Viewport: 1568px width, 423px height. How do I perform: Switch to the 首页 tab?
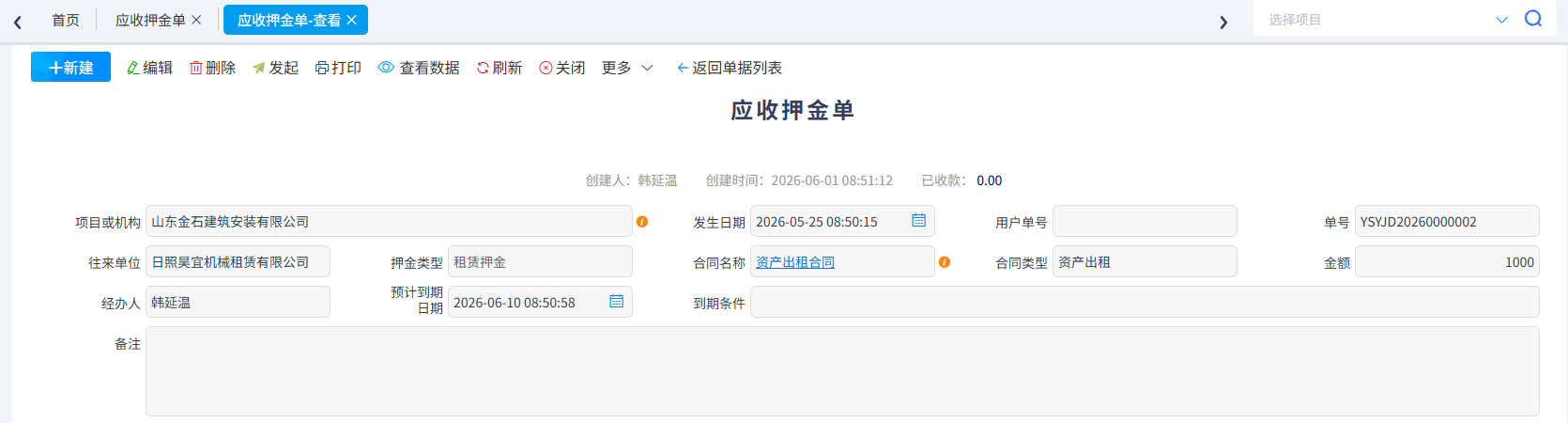click(66, 20)
